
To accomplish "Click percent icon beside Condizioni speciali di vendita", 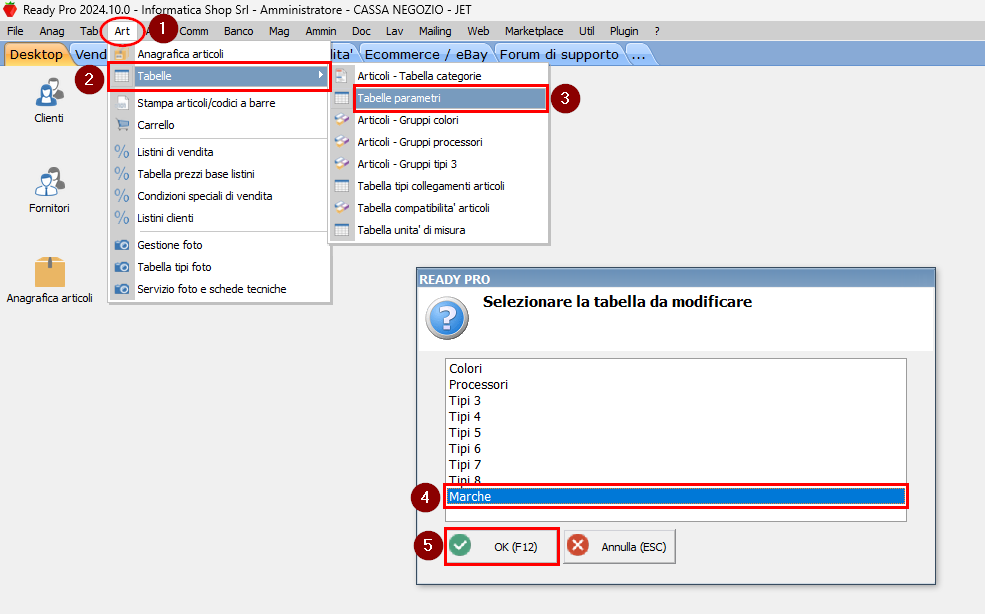I will (122, 195).
